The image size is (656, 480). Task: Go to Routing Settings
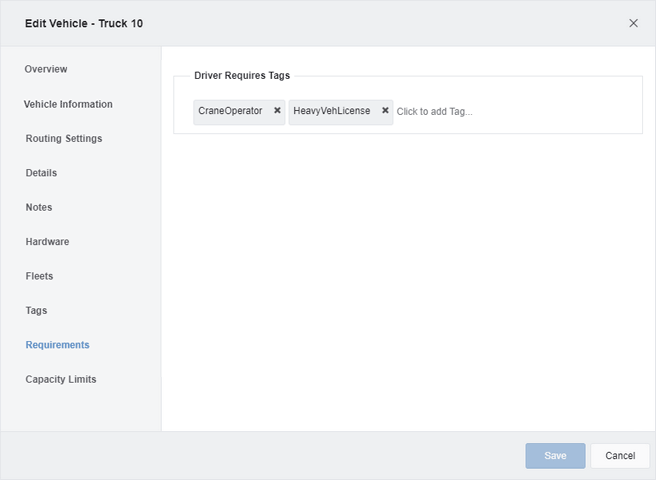64,138
